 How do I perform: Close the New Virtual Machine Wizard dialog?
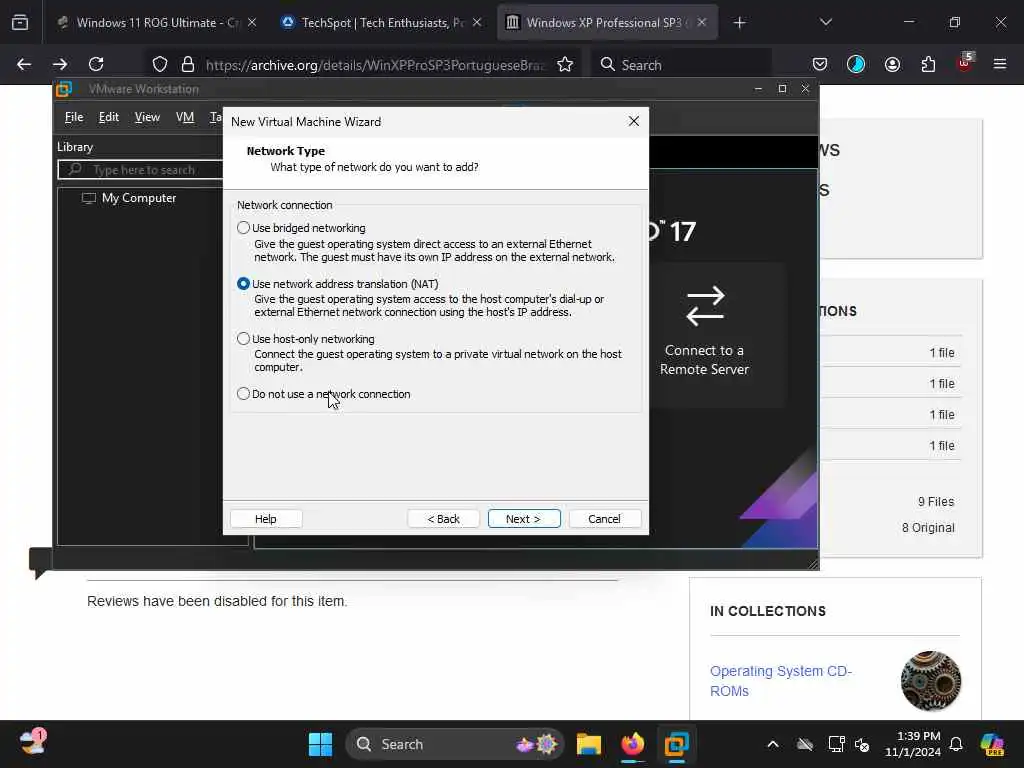point(633,121)
